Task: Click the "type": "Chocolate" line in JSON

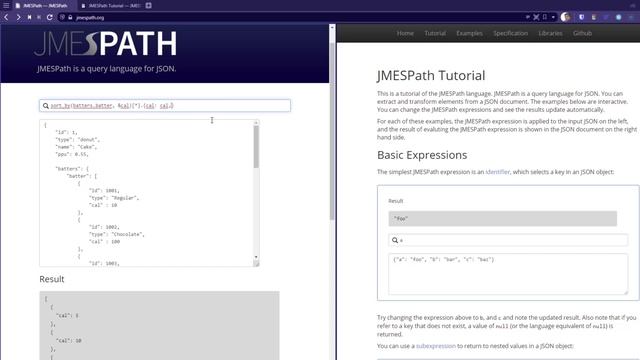Action: coord(116,234)
